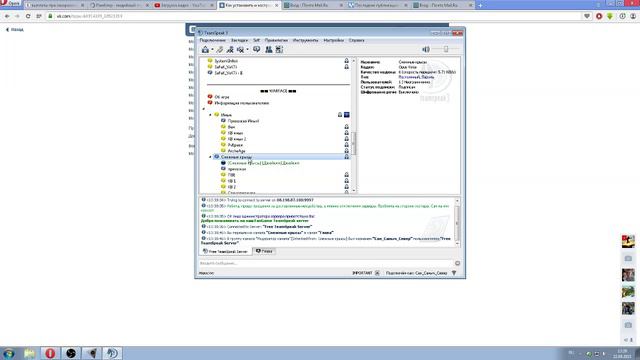The width and height of the screenshot is (640, 360).
Task: Click icon at right end of TeamSpeak status bar
Action: pyautogui.click(x=454, y=273)
